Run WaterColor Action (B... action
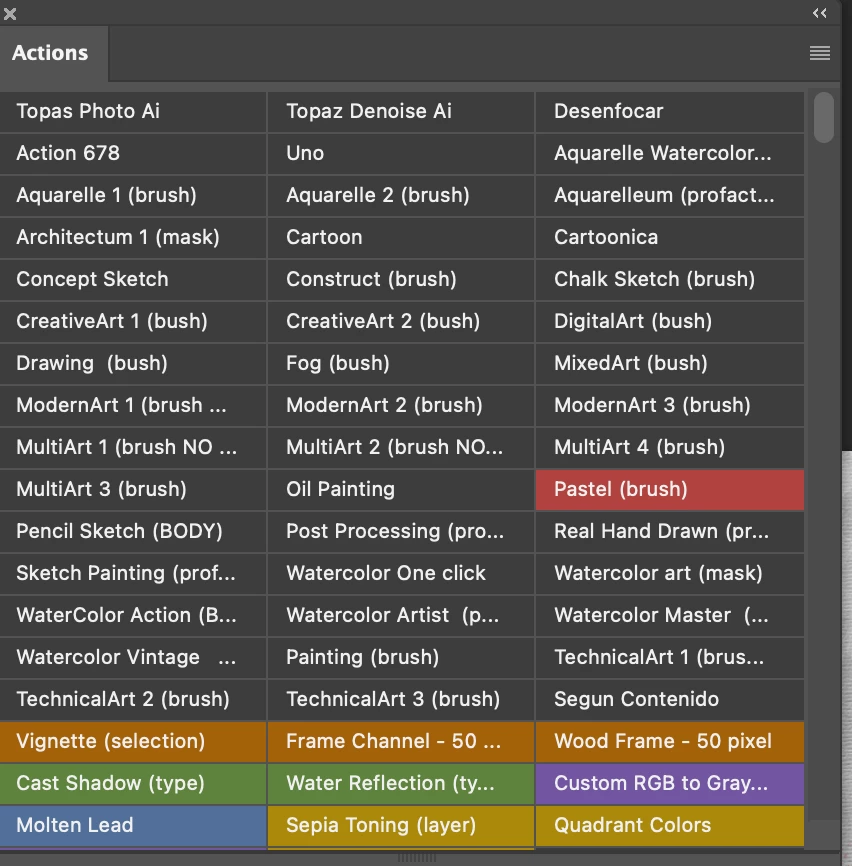 pos(133,615)
